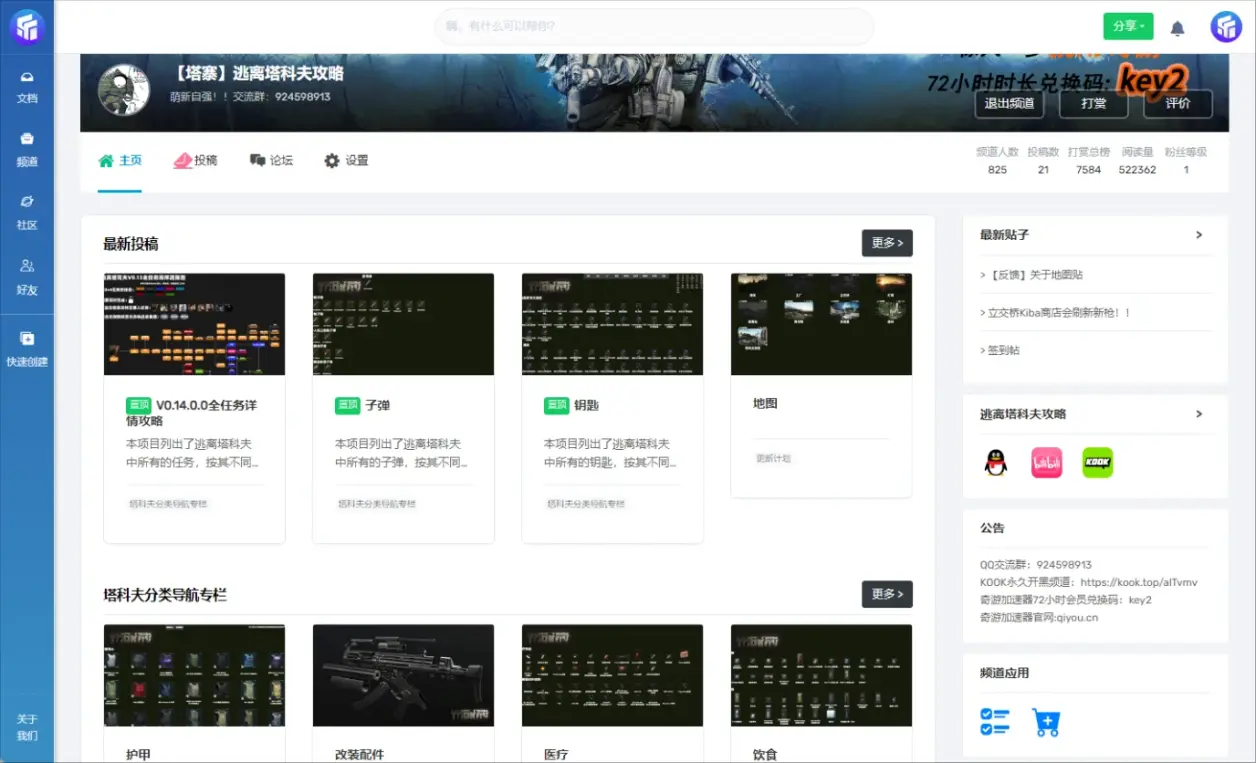Open 快速创建 in the sidebar

[27, 349]
